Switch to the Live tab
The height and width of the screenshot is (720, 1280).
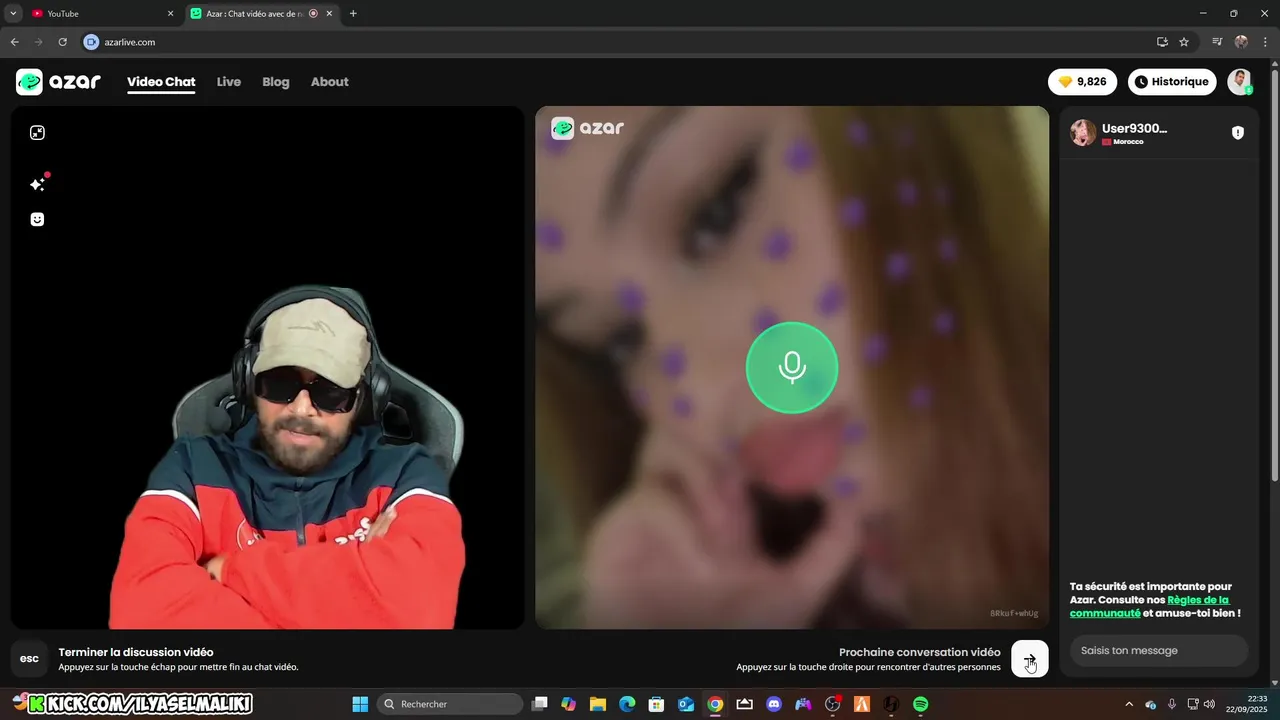tap(229, 82)
